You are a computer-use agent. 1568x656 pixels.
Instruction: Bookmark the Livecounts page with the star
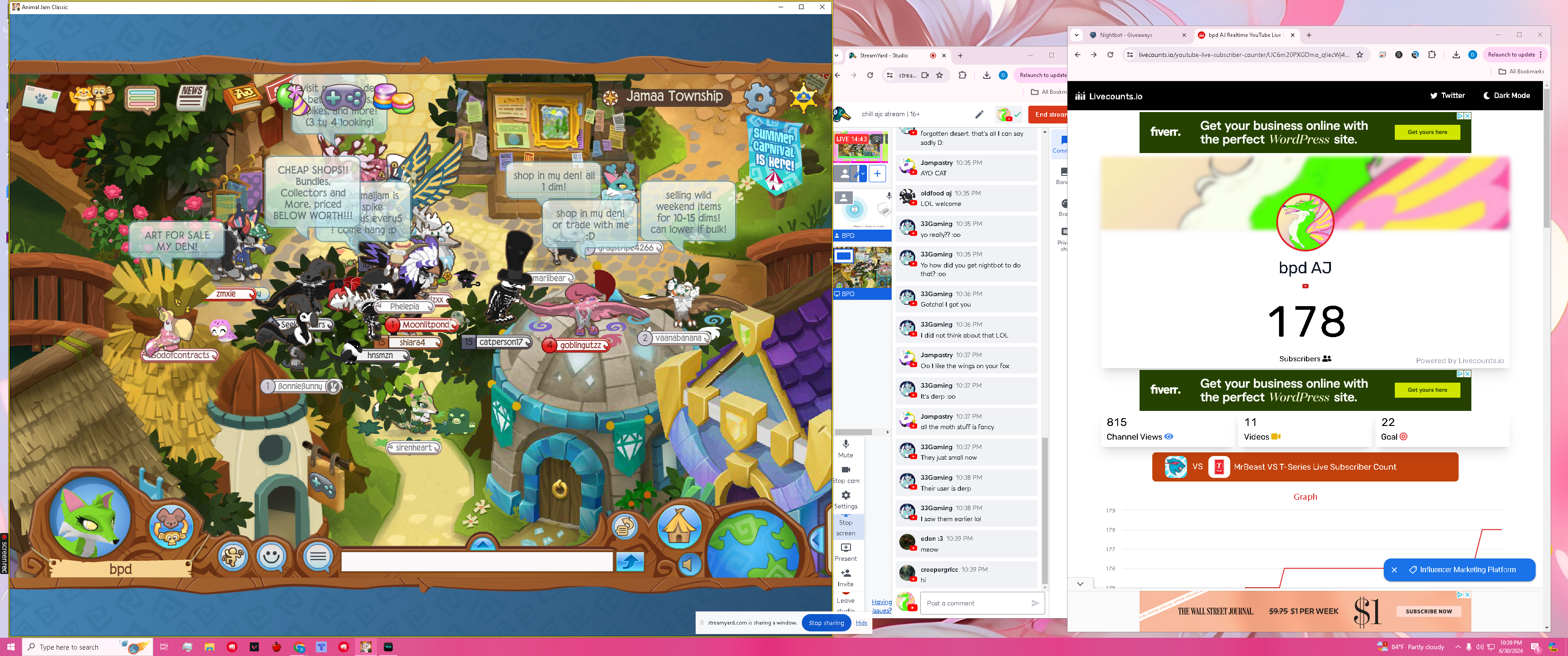point(1360,55)
